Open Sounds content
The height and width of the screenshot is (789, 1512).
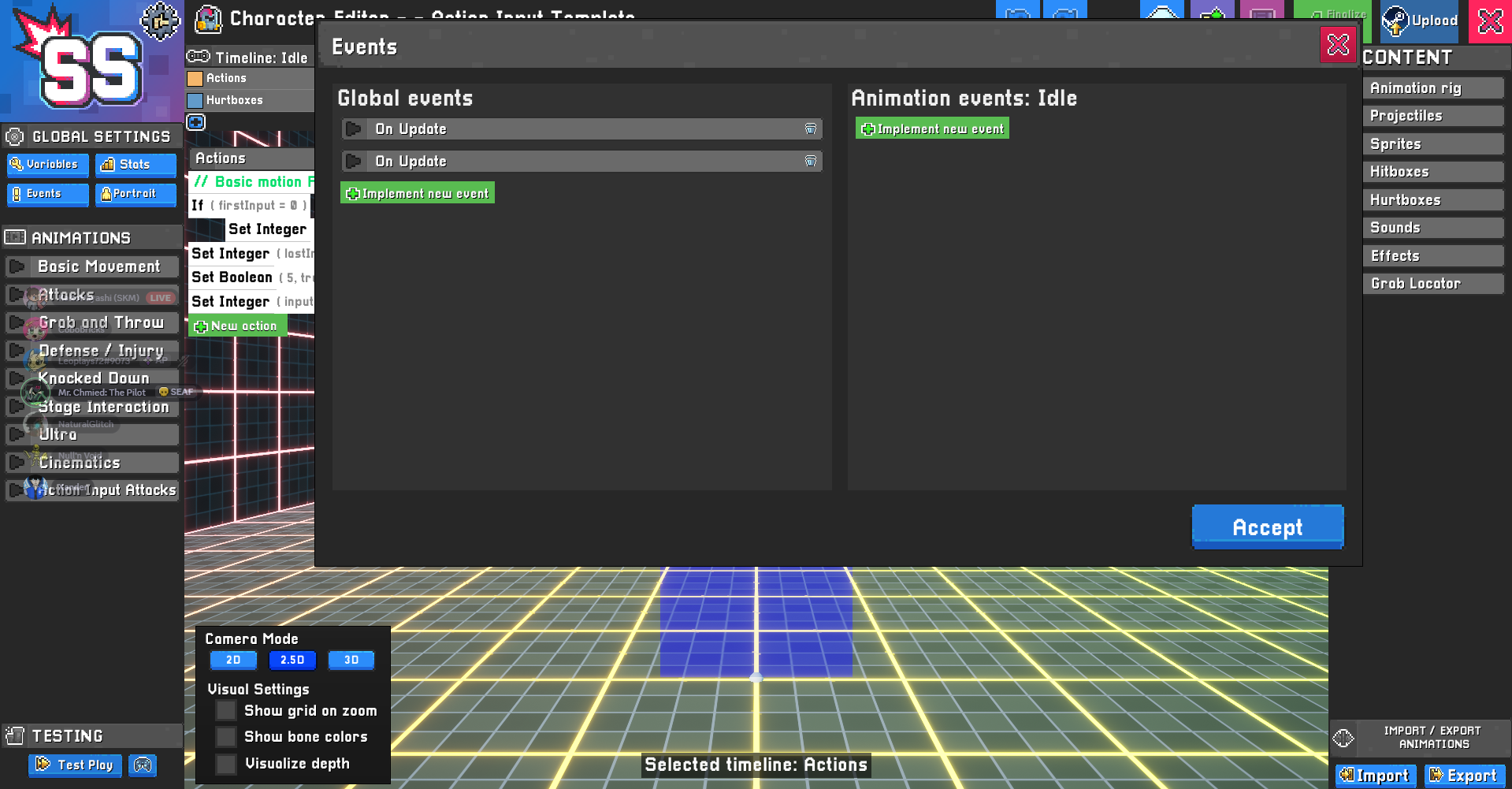point(1433,228)
